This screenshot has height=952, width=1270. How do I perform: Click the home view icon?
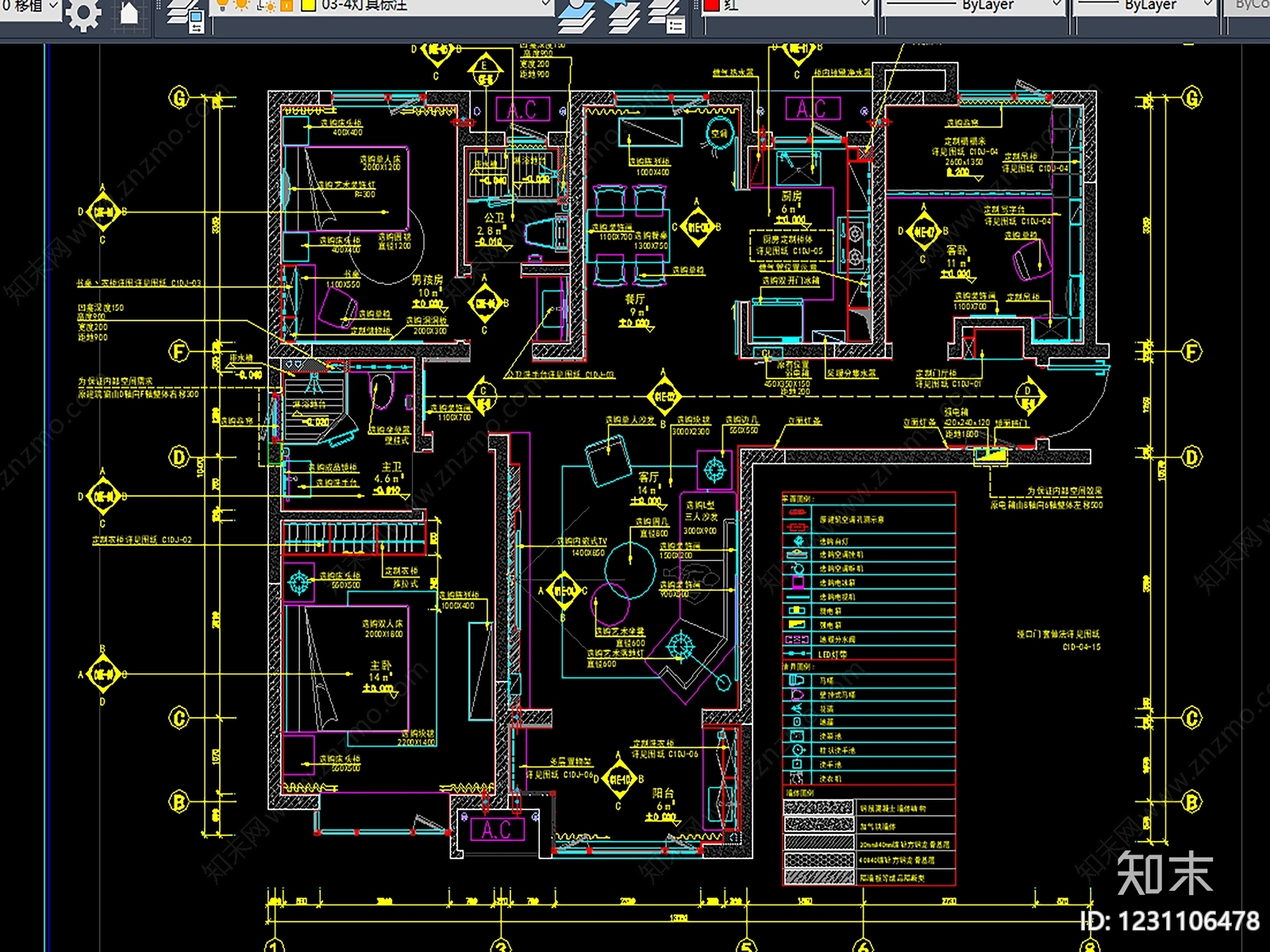[x=129, y=13]
